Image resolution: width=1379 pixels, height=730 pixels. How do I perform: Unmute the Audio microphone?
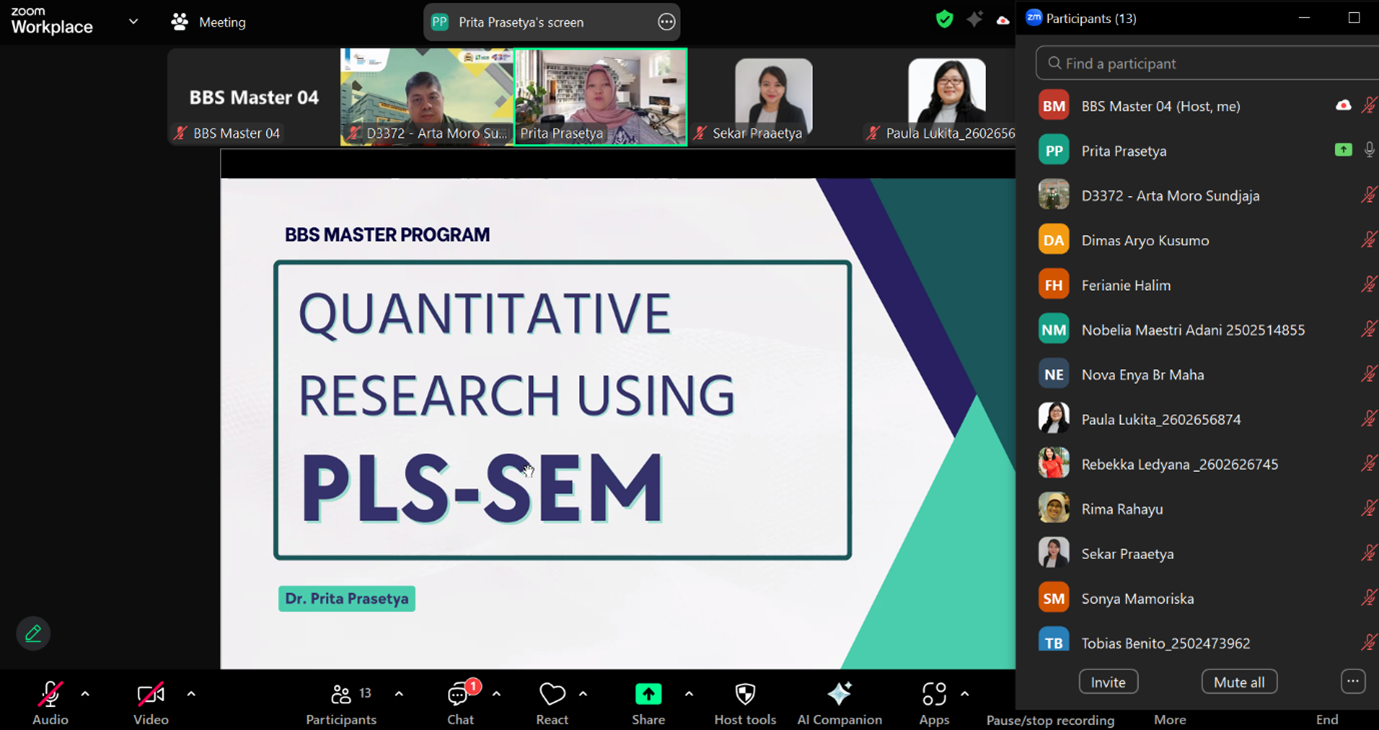coord(50,694)
